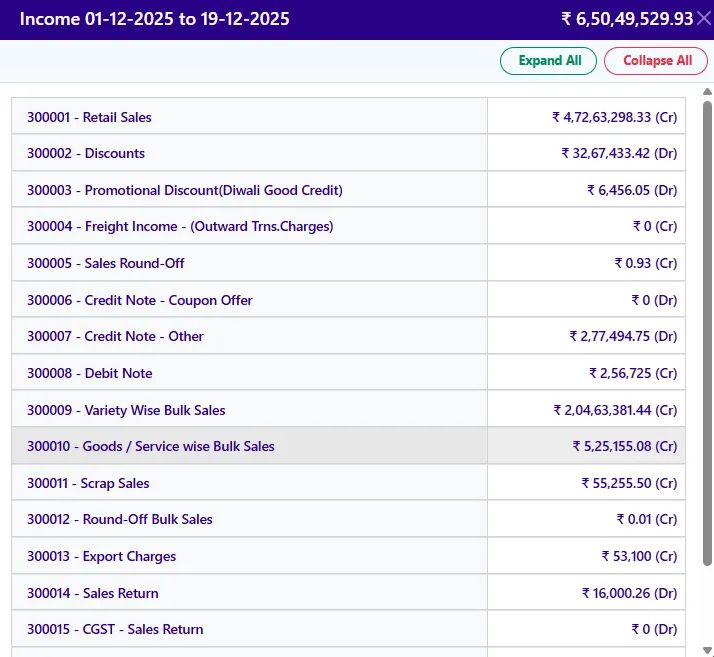This screenshot has width=714, height=657.
Task: Click the ₹ 0.93 (Cr) amount
Action: (646, 263)
